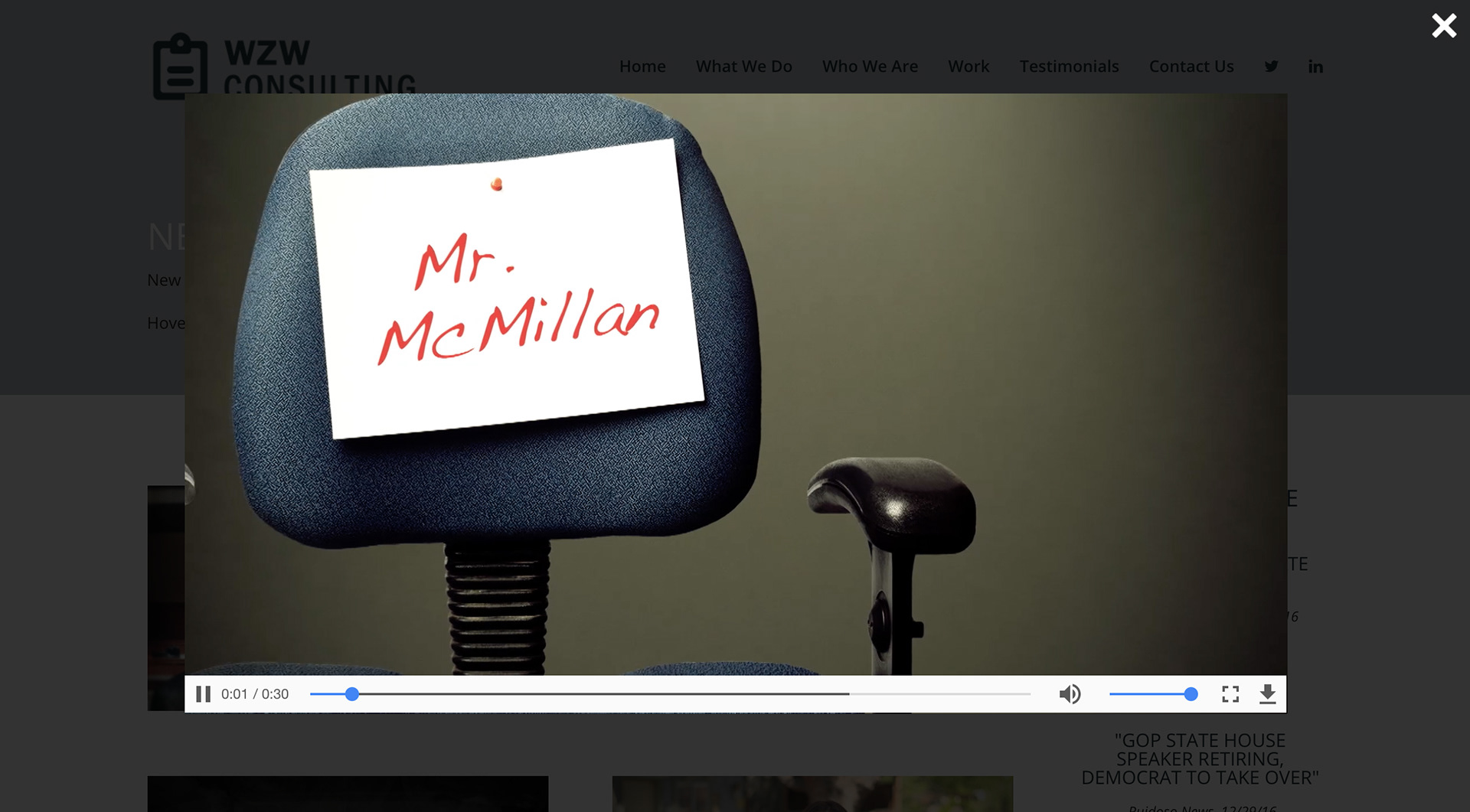Open the Work menu item

point(969,67)
